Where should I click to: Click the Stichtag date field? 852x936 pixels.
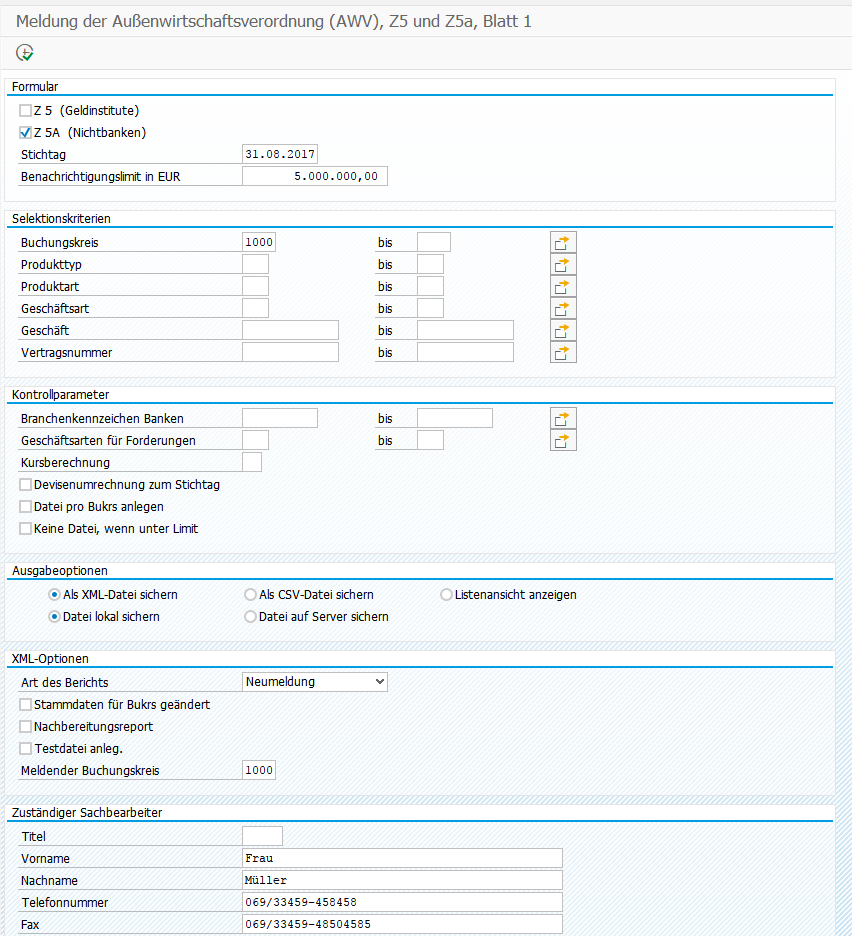[280, 155]
